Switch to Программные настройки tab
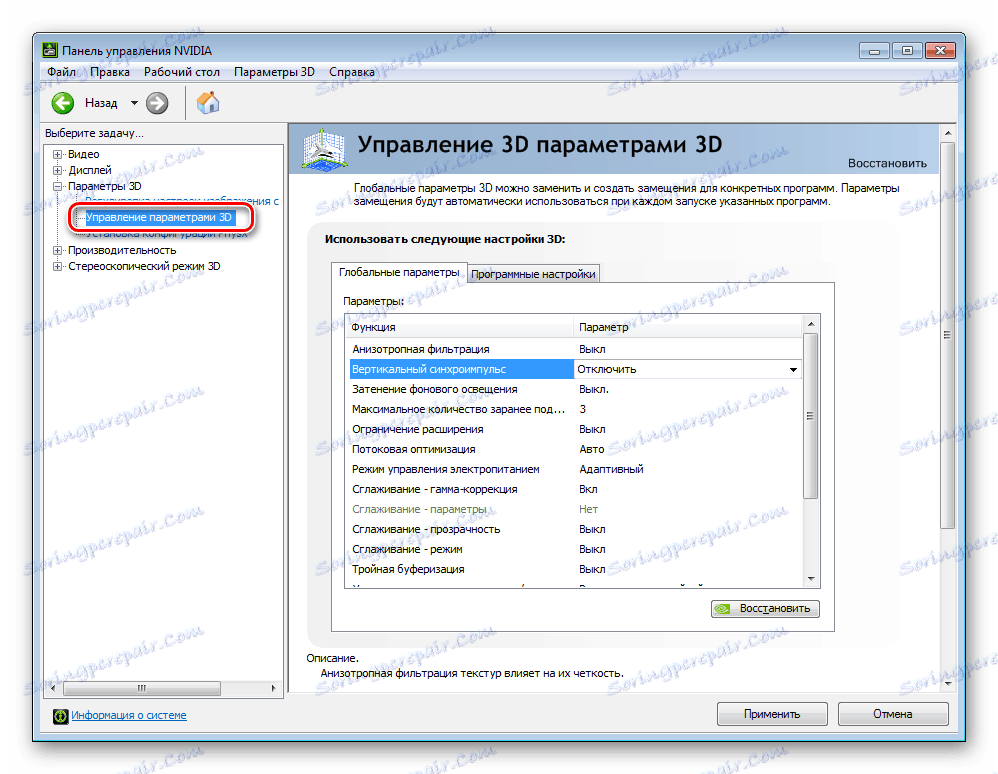Screen dimensions: 998x774 tap(533, 274)
